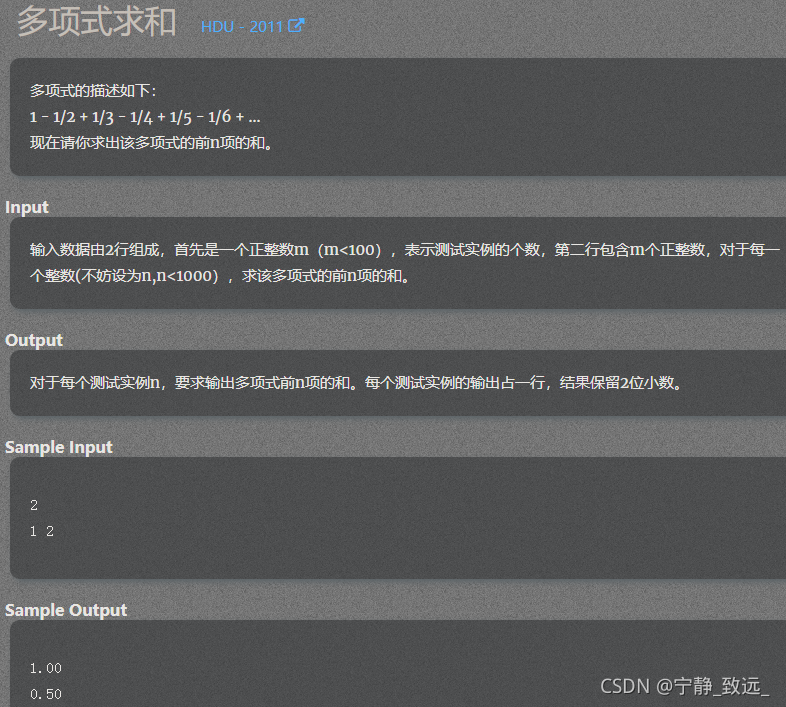Click the output sentence starting with 对于每个测试实例n
This screenshot has width=786, height=707.
[356, 383]
